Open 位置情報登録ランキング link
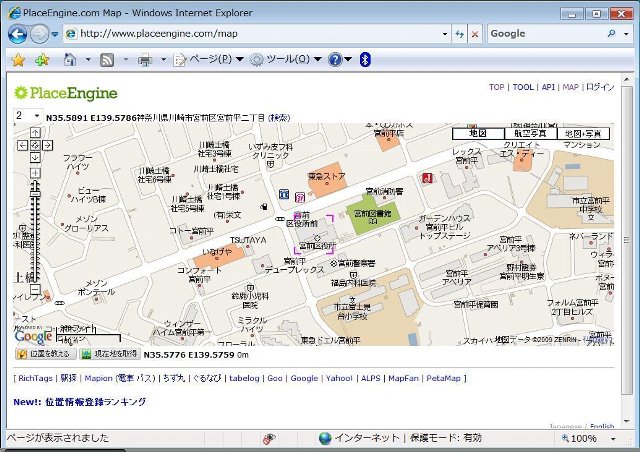This screenshot has height=452, width=640. tap(96, 402)
